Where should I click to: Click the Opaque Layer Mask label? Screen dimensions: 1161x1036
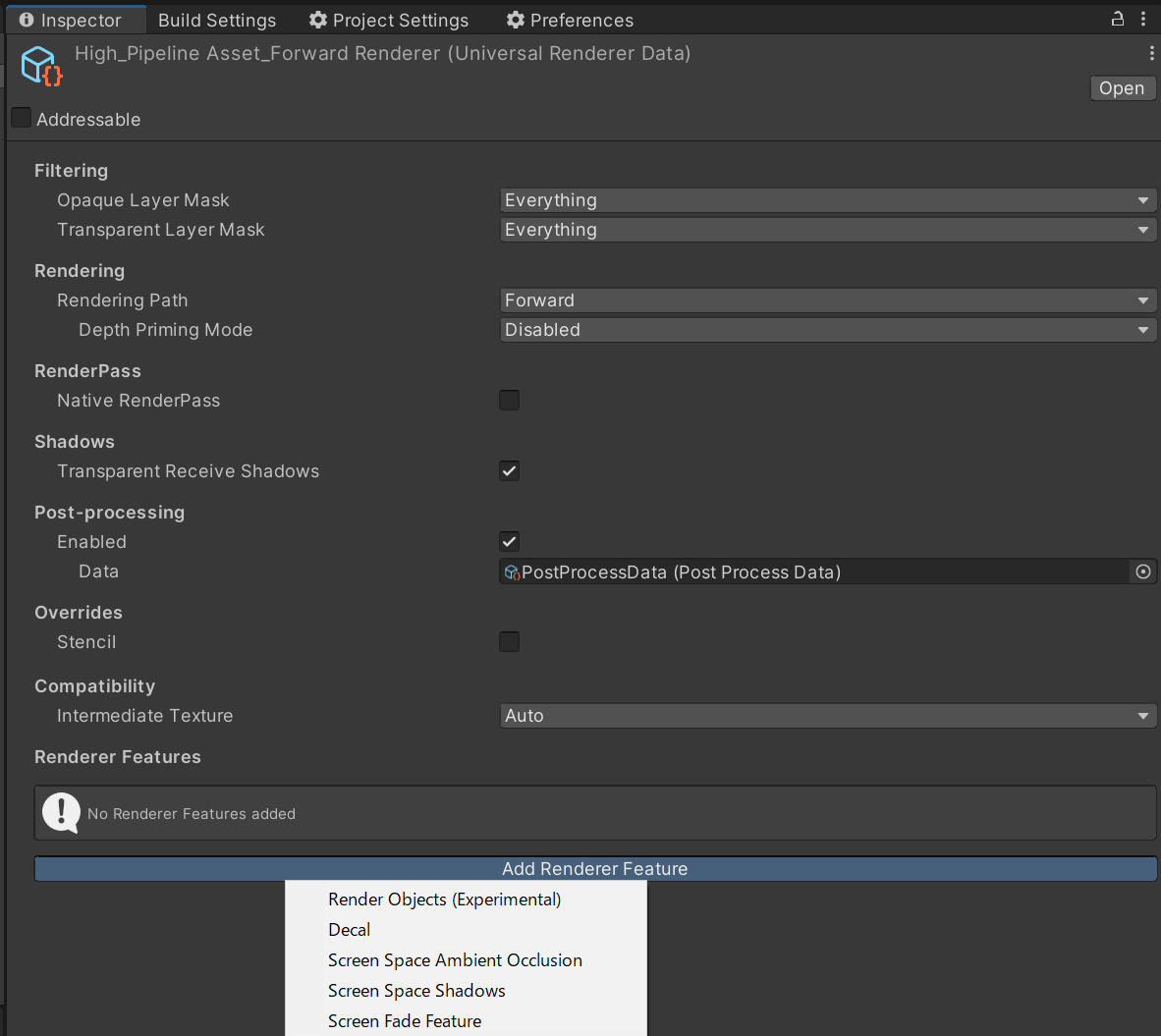[x=142, y=200]
